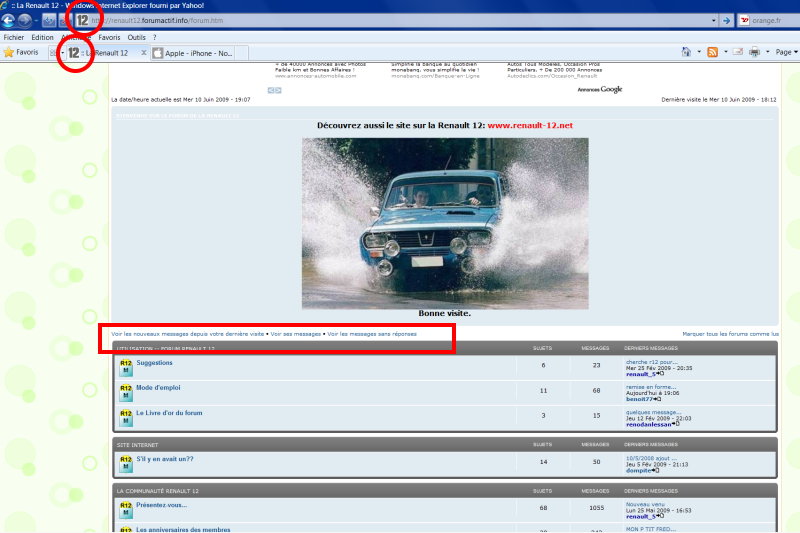The width and height of the screenshot is (800, 533).
Task: Open last post 'remise en forme...'
Action: coord(651,387)
